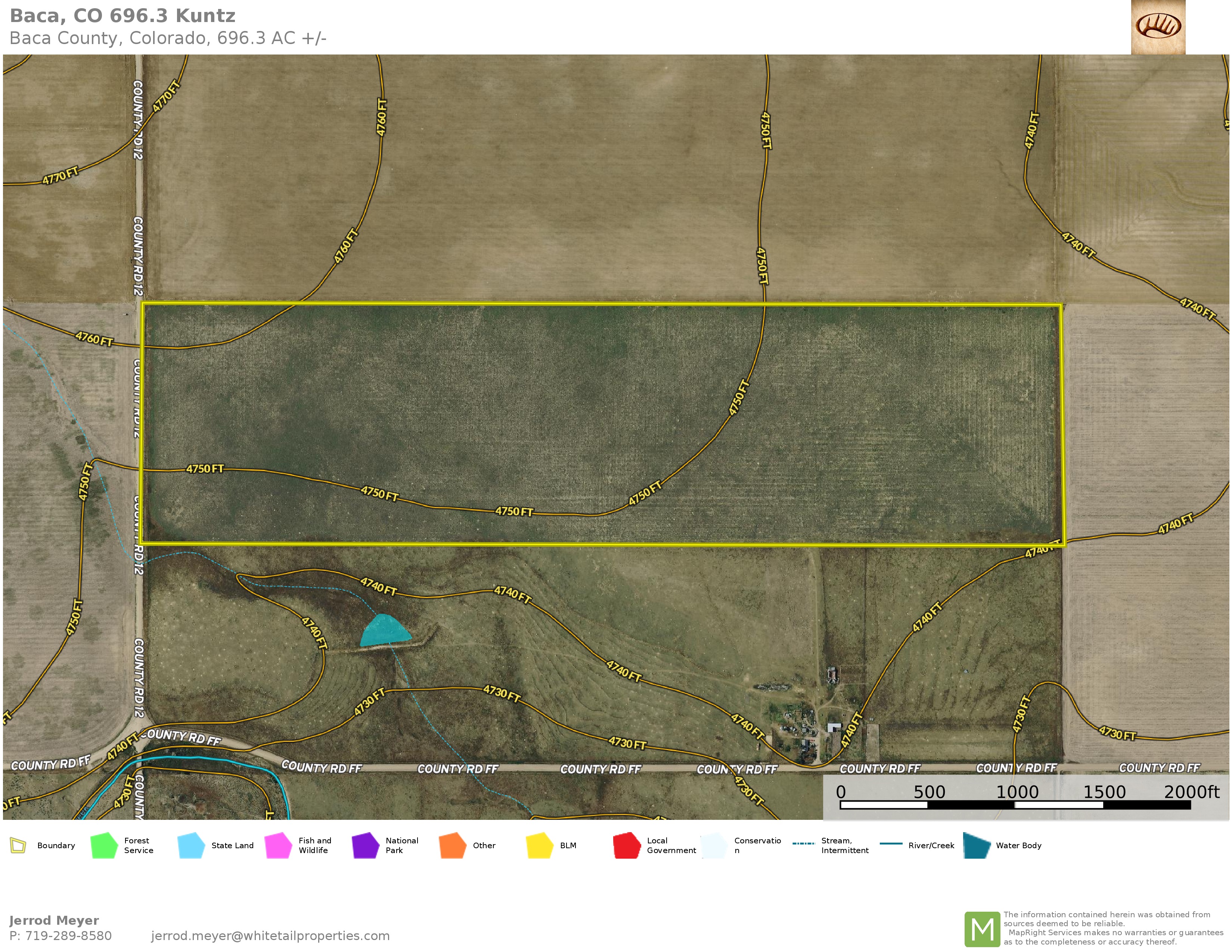Click the Boundary legend icon
The width and height of the screenshot is (1232, 952).
pyautogui.click(x=18, y=845)
